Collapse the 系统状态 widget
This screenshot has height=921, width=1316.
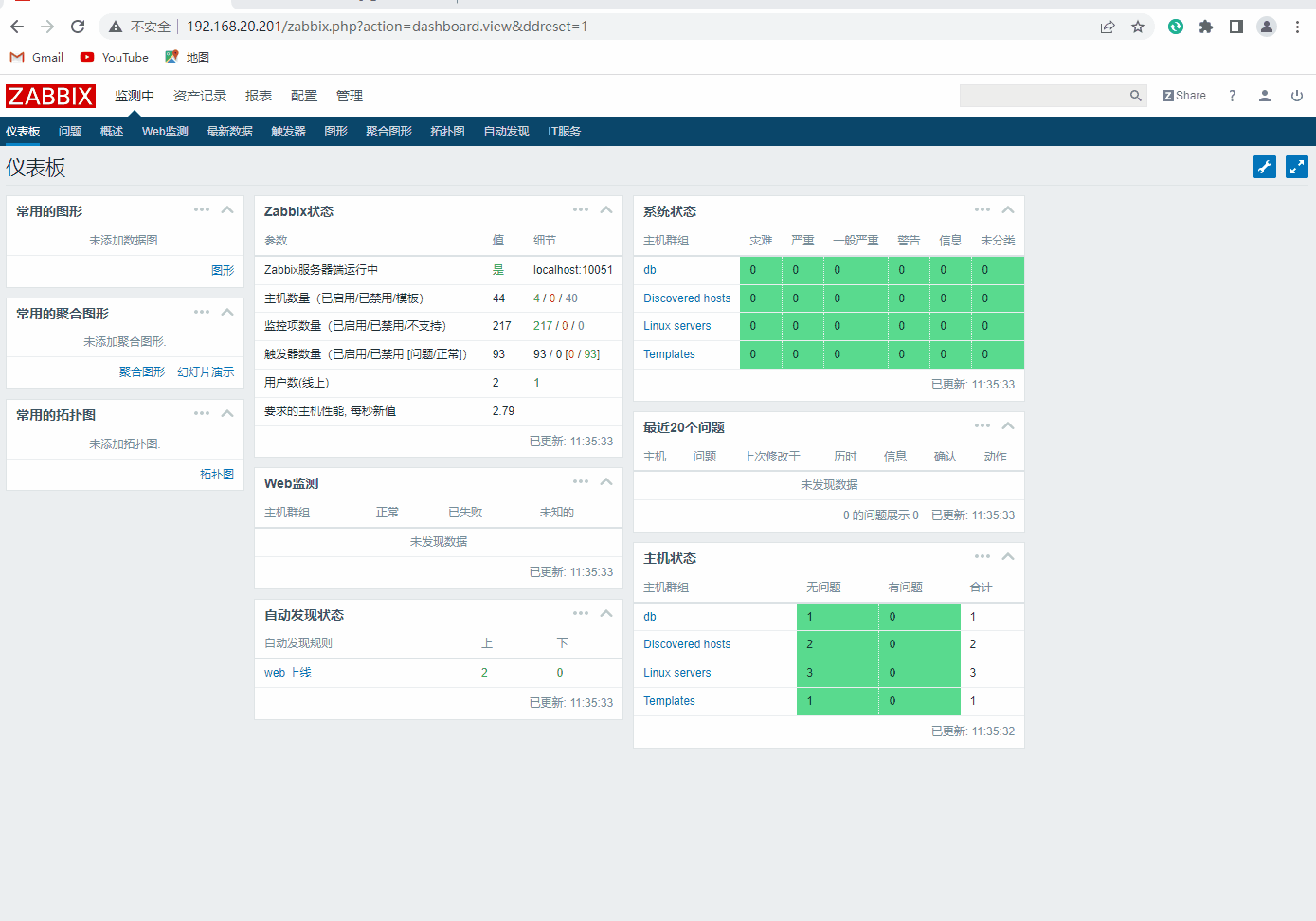[x=1008, y=210]
